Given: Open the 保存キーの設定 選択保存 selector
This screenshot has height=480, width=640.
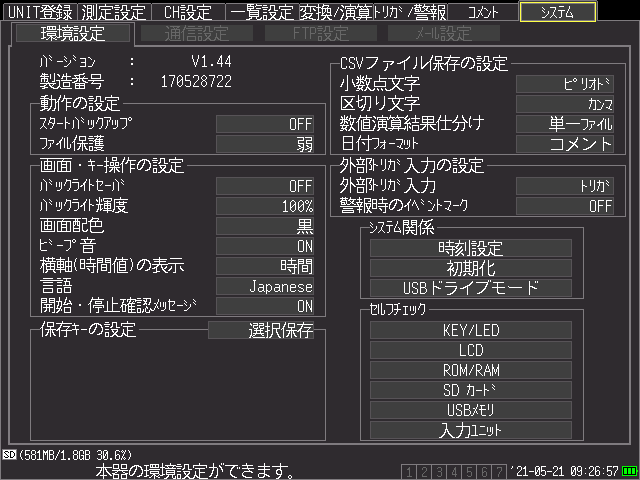Looking at the screenshot, I should click(261, 330).
